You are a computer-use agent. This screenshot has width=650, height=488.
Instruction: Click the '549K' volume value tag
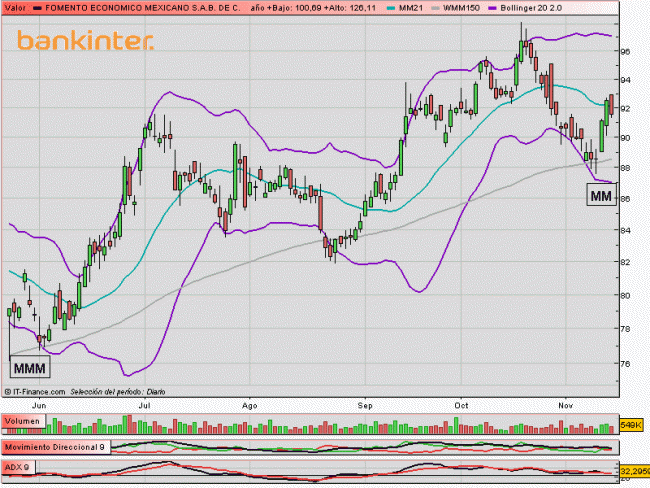(631, 425)
